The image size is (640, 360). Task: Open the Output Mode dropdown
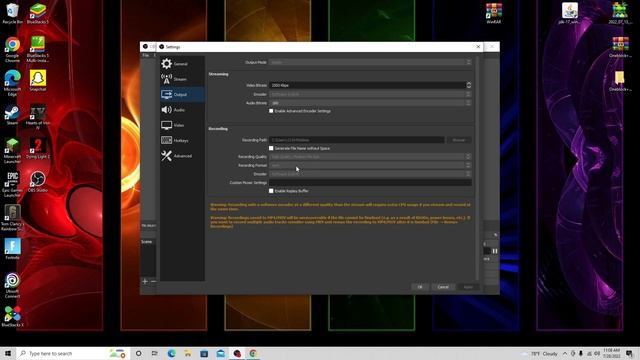[x=370, y=62]
